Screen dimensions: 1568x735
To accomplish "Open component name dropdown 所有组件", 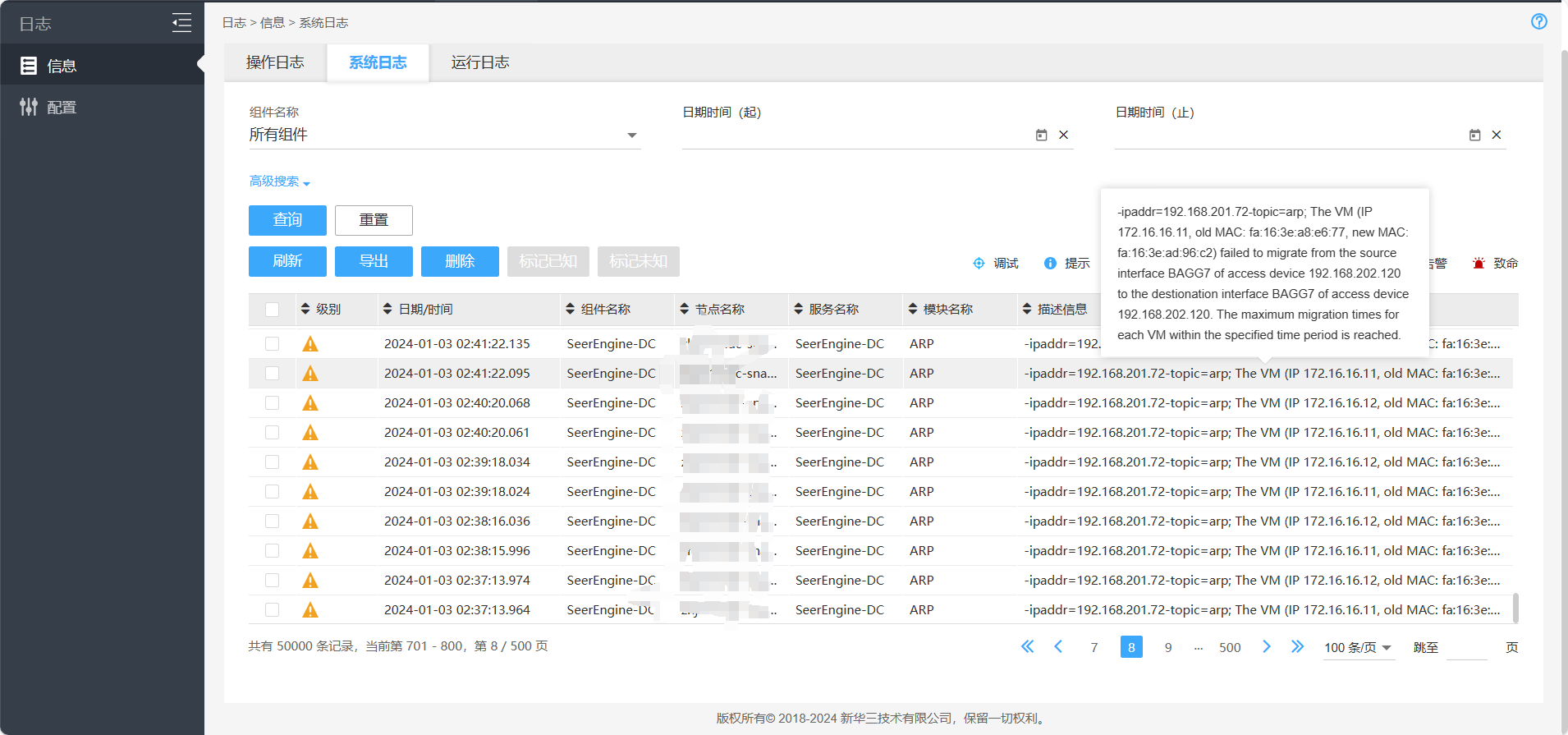I will tap(443, 135).
